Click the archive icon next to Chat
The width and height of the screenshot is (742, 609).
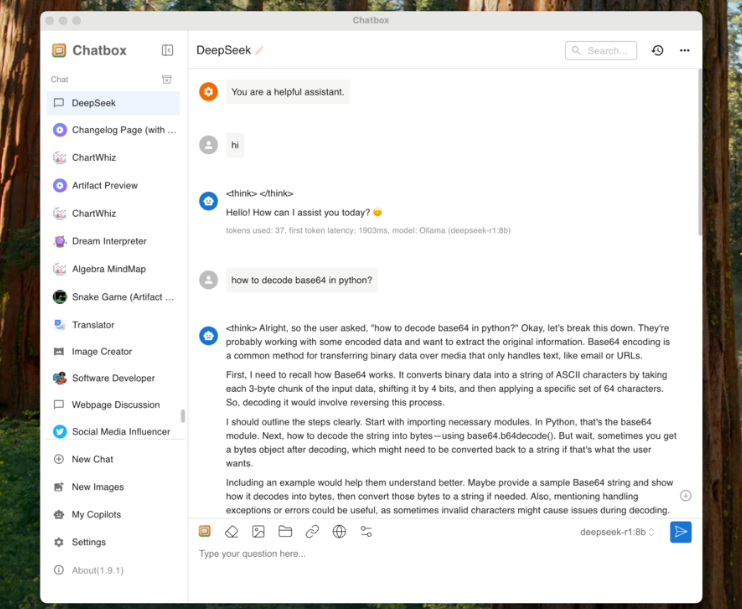click(x=167, y=79)
